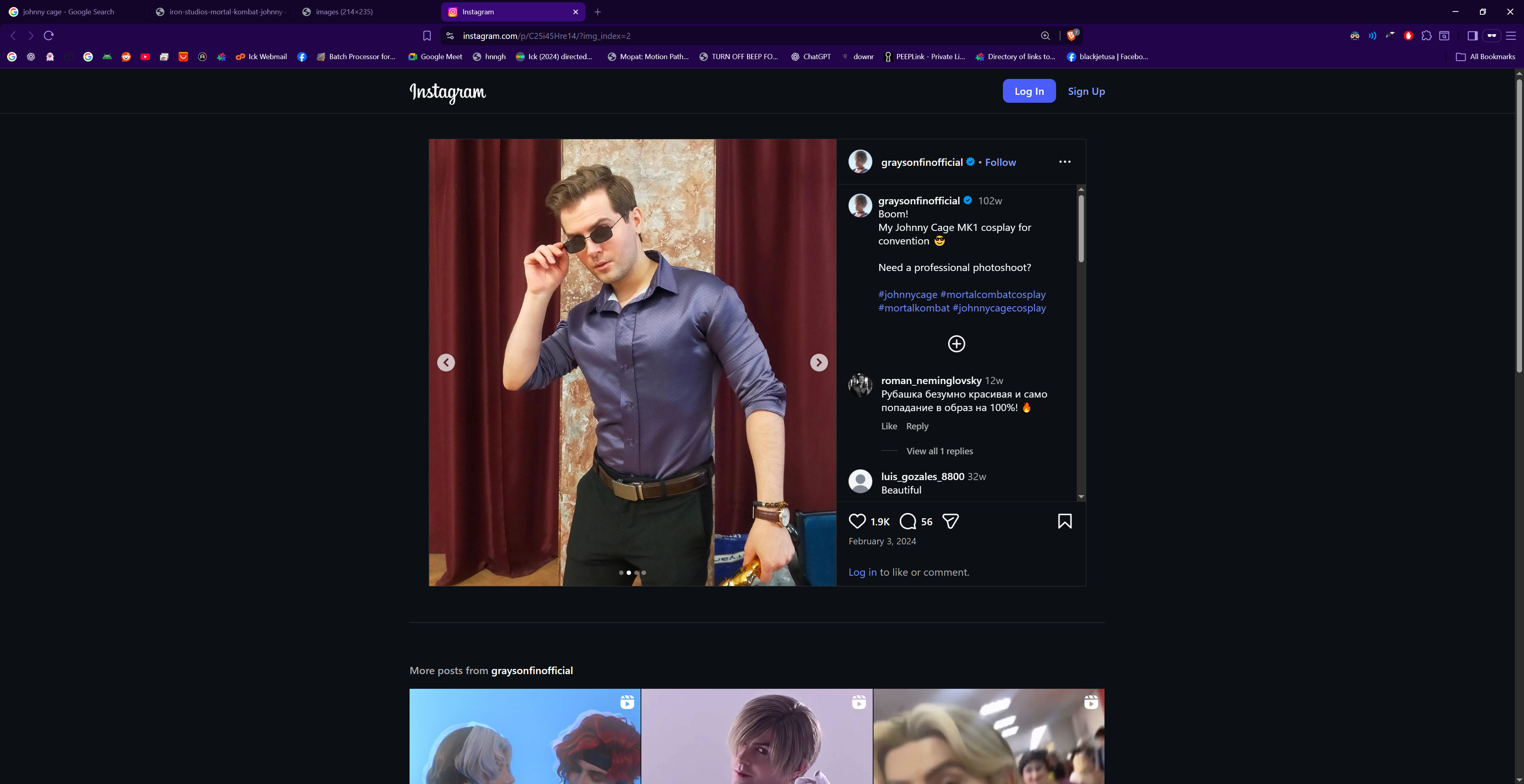Go to the next carousel photo
This screenshot has width=1524, height=784.
pyautogui.click(x=819, y=362)
